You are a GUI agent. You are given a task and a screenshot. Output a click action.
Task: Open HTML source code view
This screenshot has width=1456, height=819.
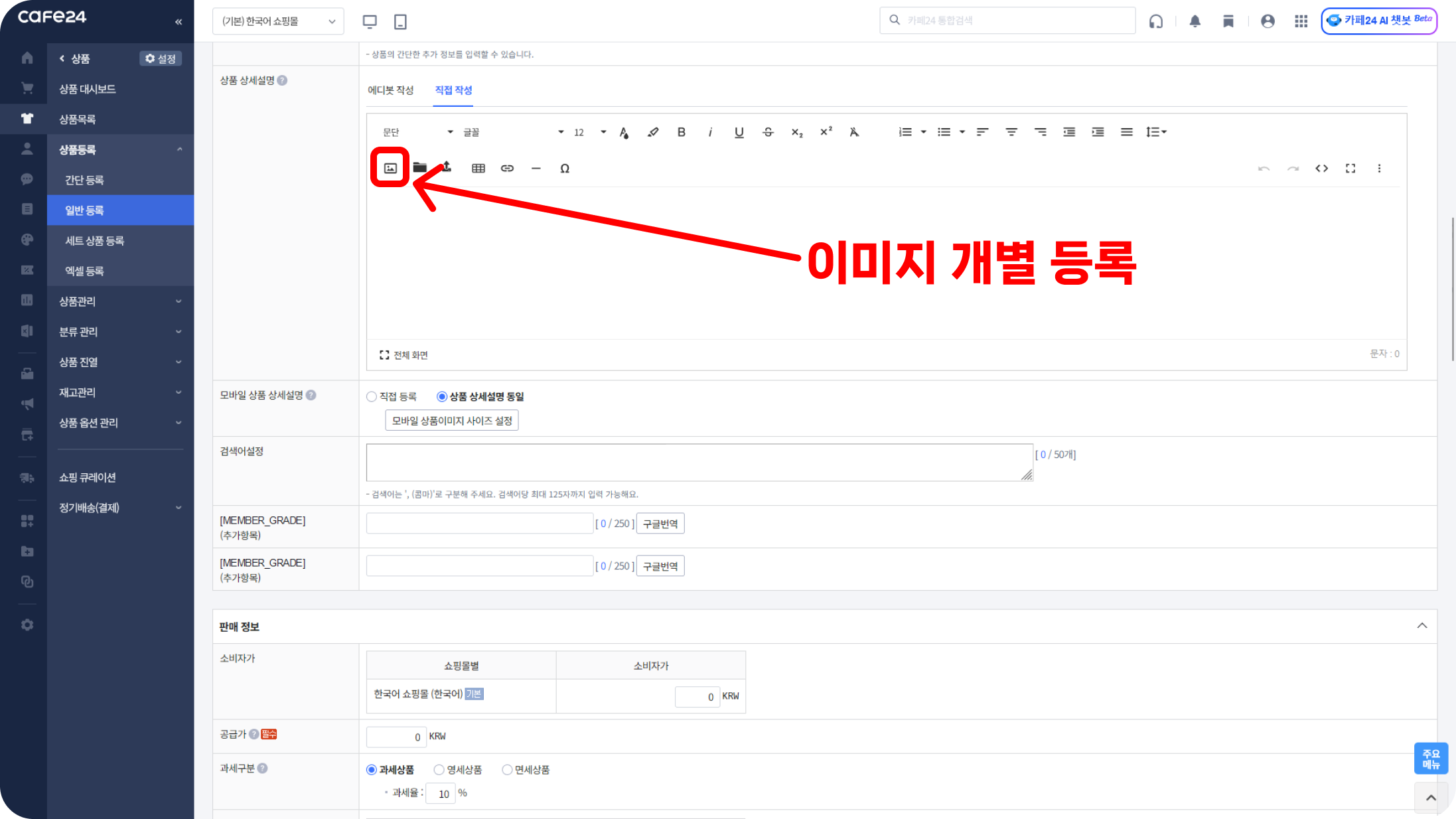pyautogui.click(x=1321, y=169)
